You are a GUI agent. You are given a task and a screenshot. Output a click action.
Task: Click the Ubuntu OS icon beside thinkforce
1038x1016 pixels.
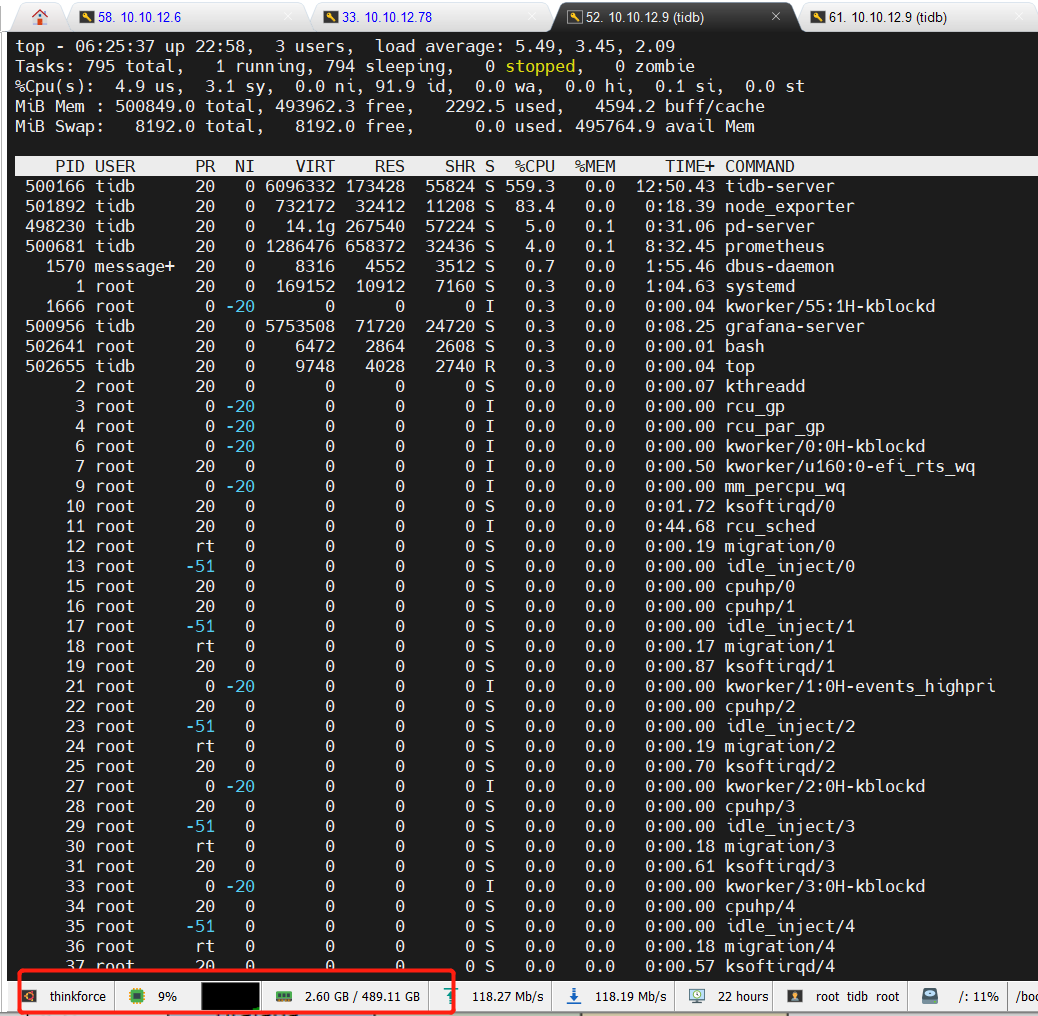tap(30, 996)
